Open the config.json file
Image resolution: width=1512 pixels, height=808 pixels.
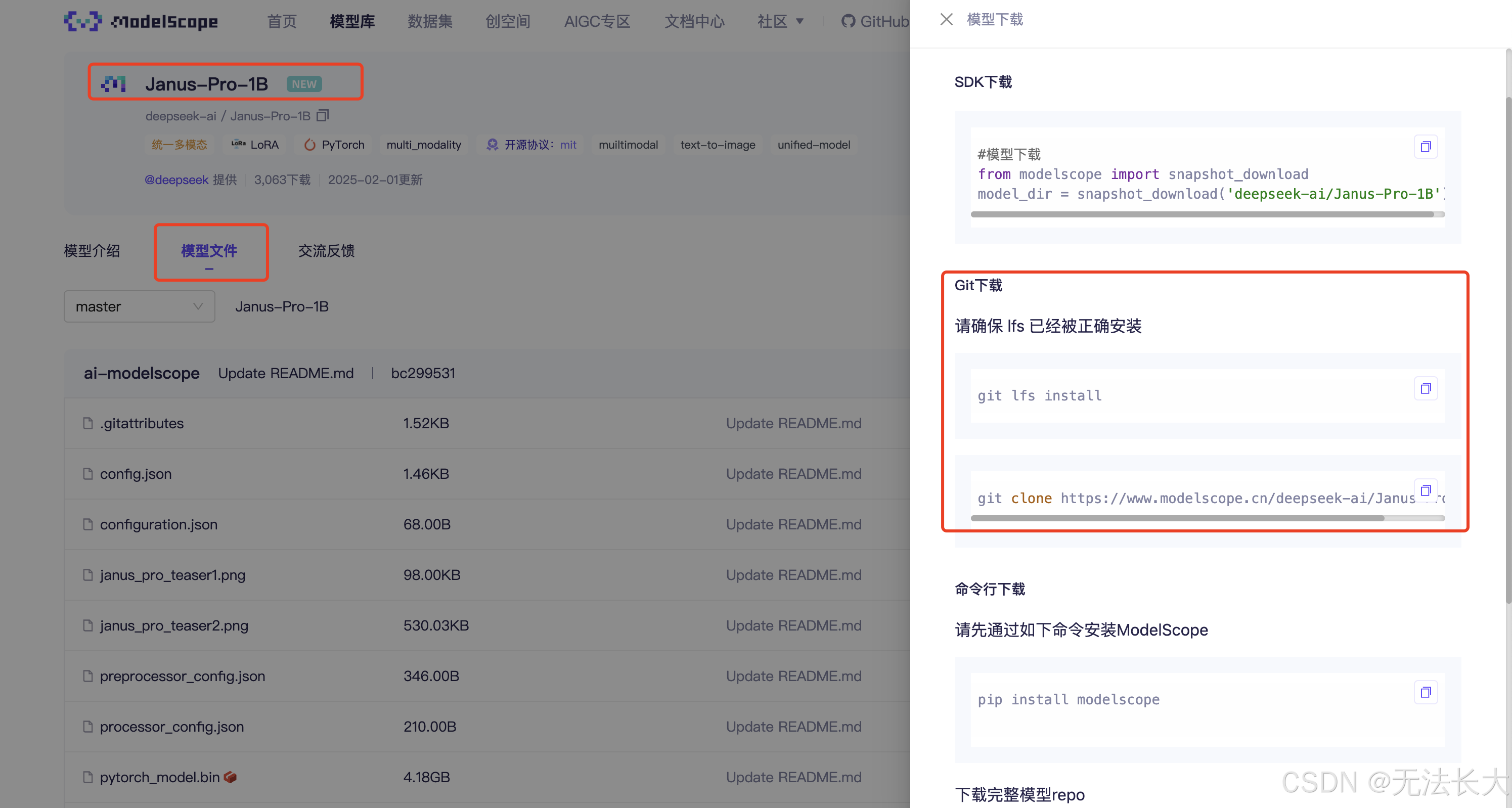[136, 474]
